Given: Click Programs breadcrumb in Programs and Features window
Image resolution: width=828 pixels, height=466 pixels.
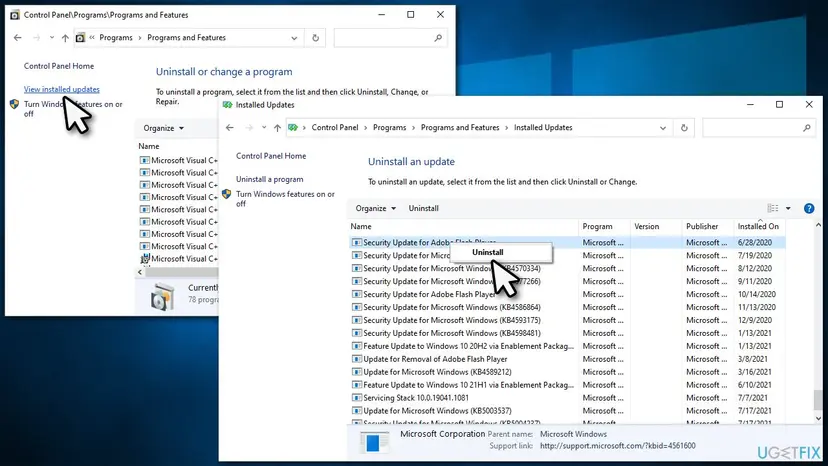Looking at the screenshot, I should click(116, 38).
